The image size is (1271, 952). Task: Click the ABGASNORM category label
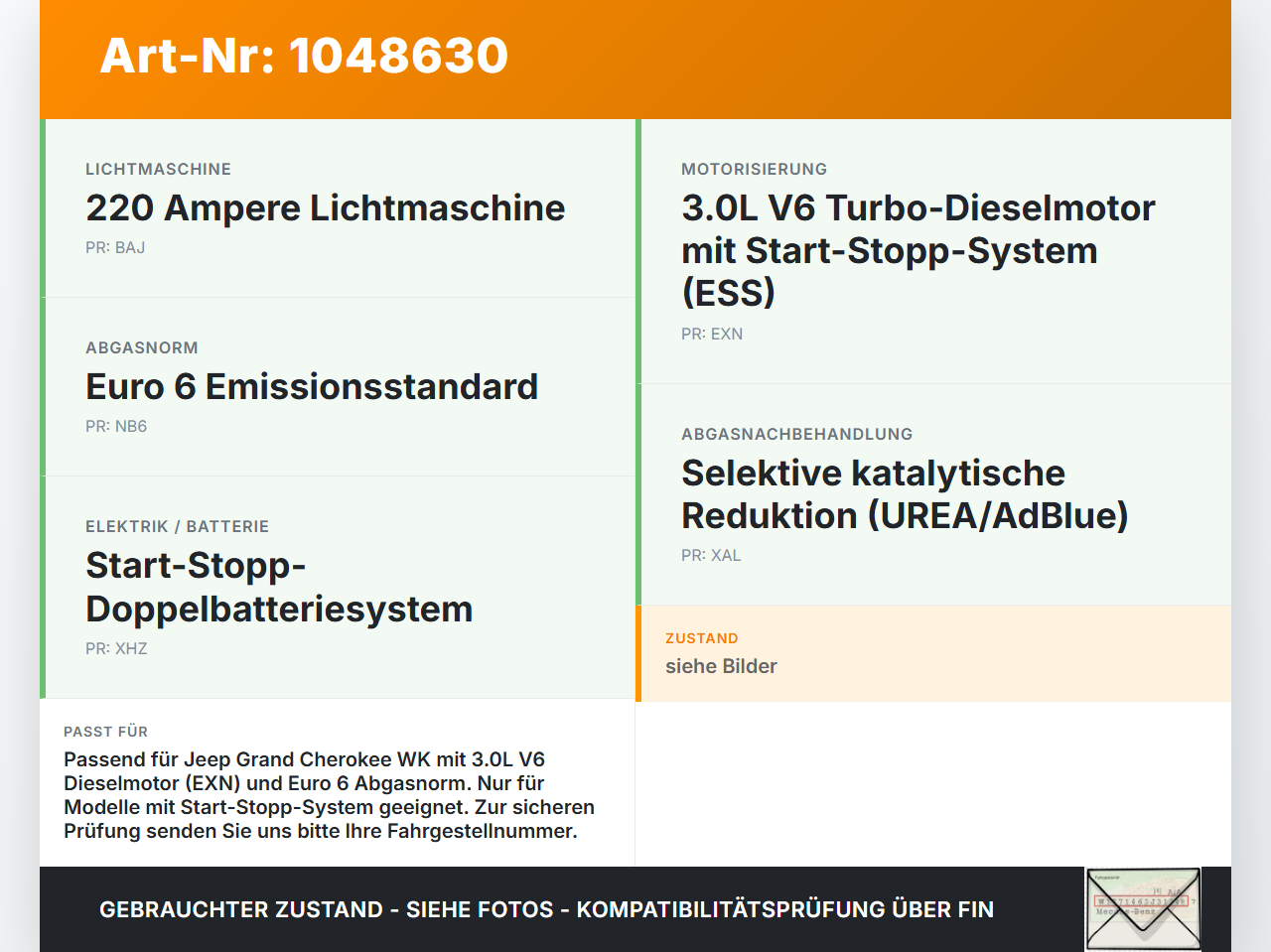pos(142,347)
